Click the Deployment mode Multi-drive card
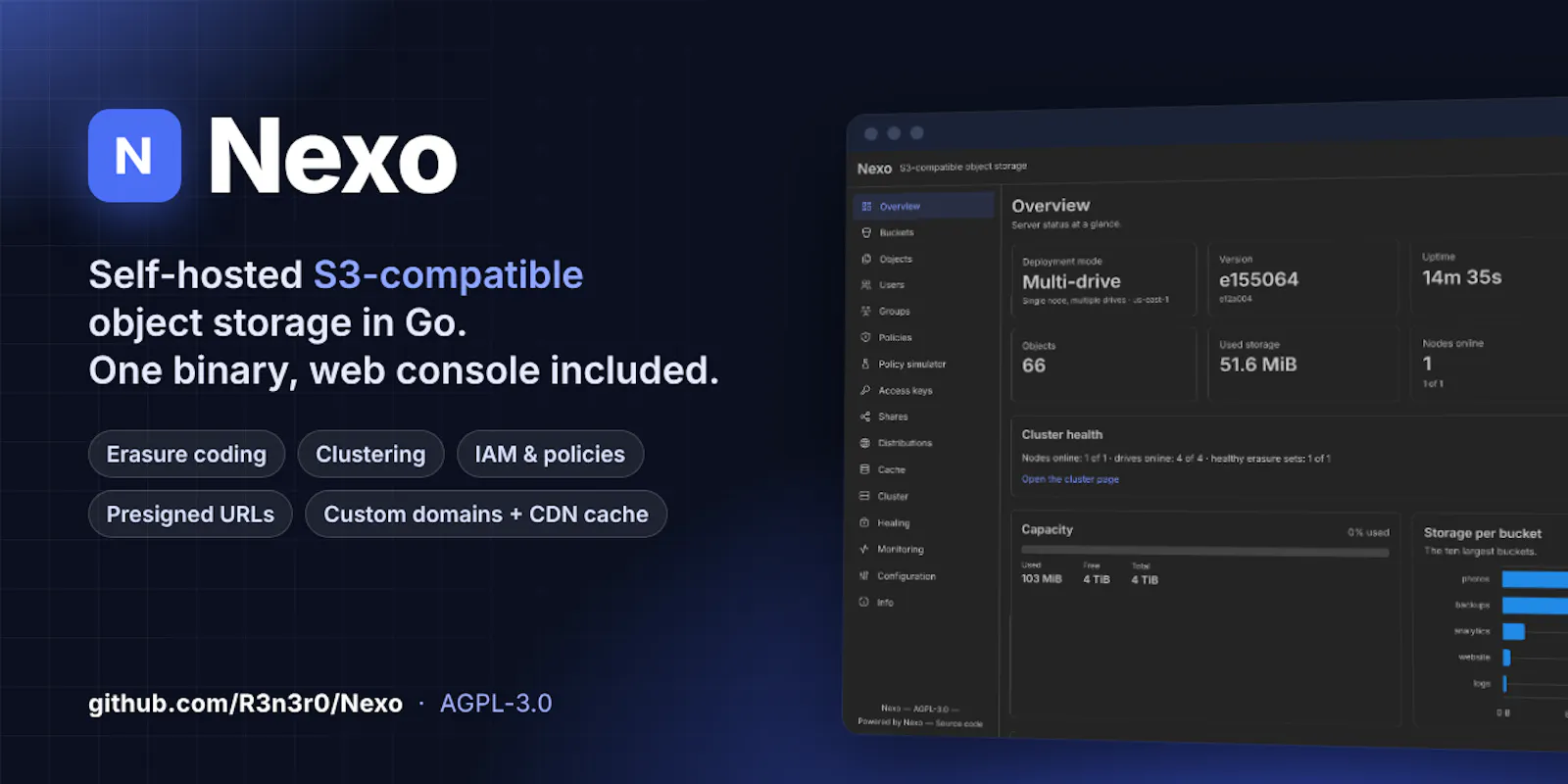The image size is (1568, 784). coord(1103,280)
